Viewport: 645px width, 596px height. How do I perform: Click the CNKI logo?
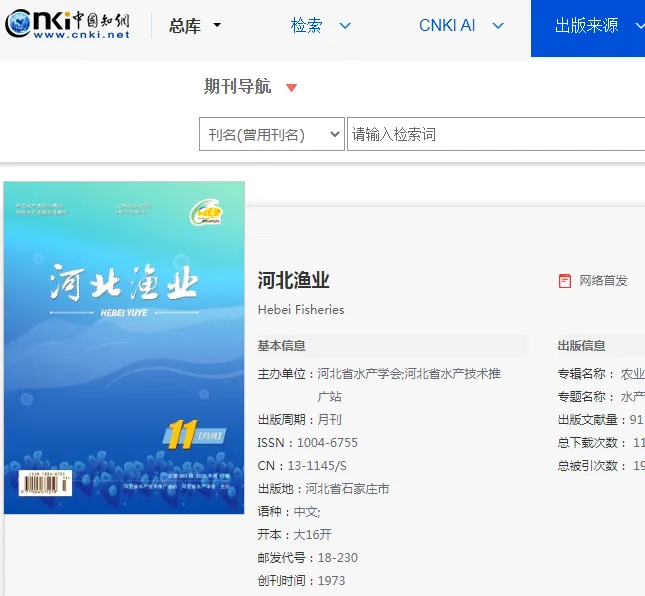(67, 25)
